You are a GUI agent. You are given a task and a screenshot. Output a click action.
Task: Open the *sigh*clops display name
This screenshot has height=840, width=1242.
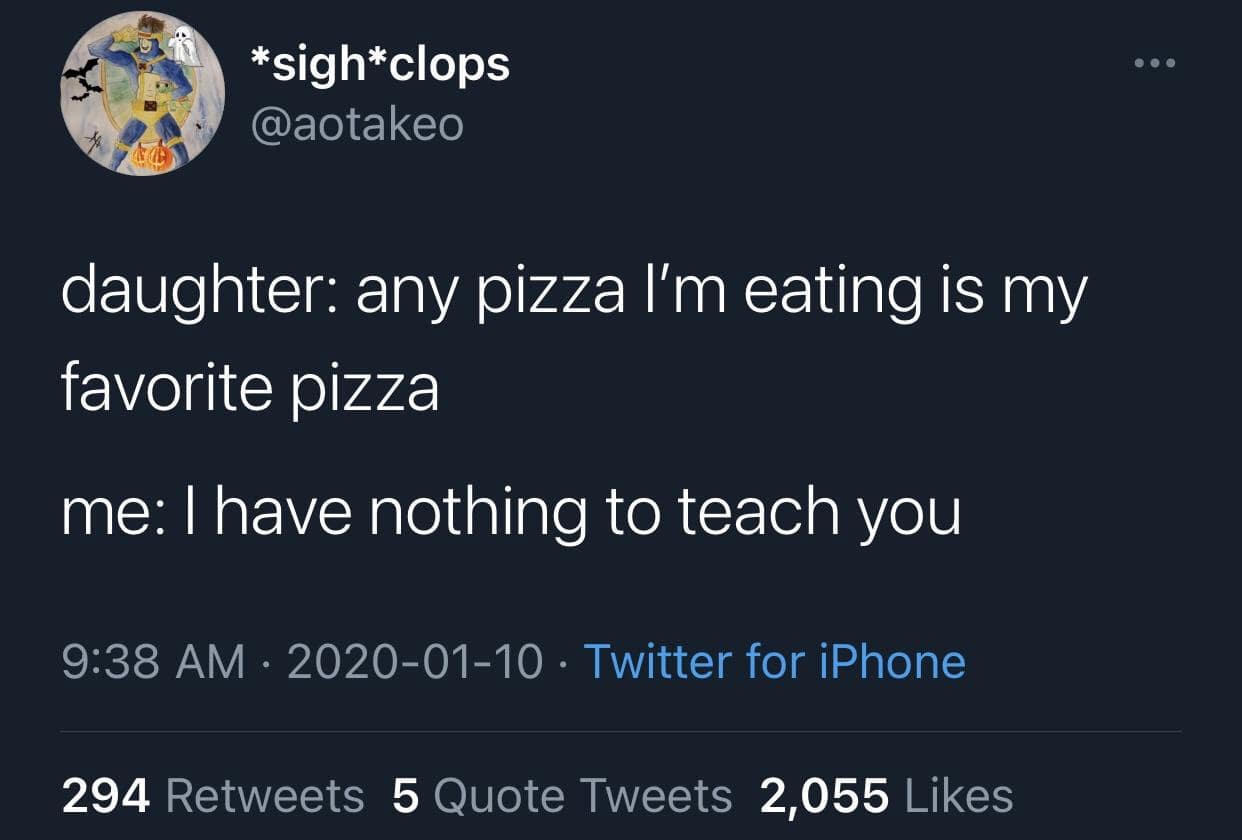(378, 66)
